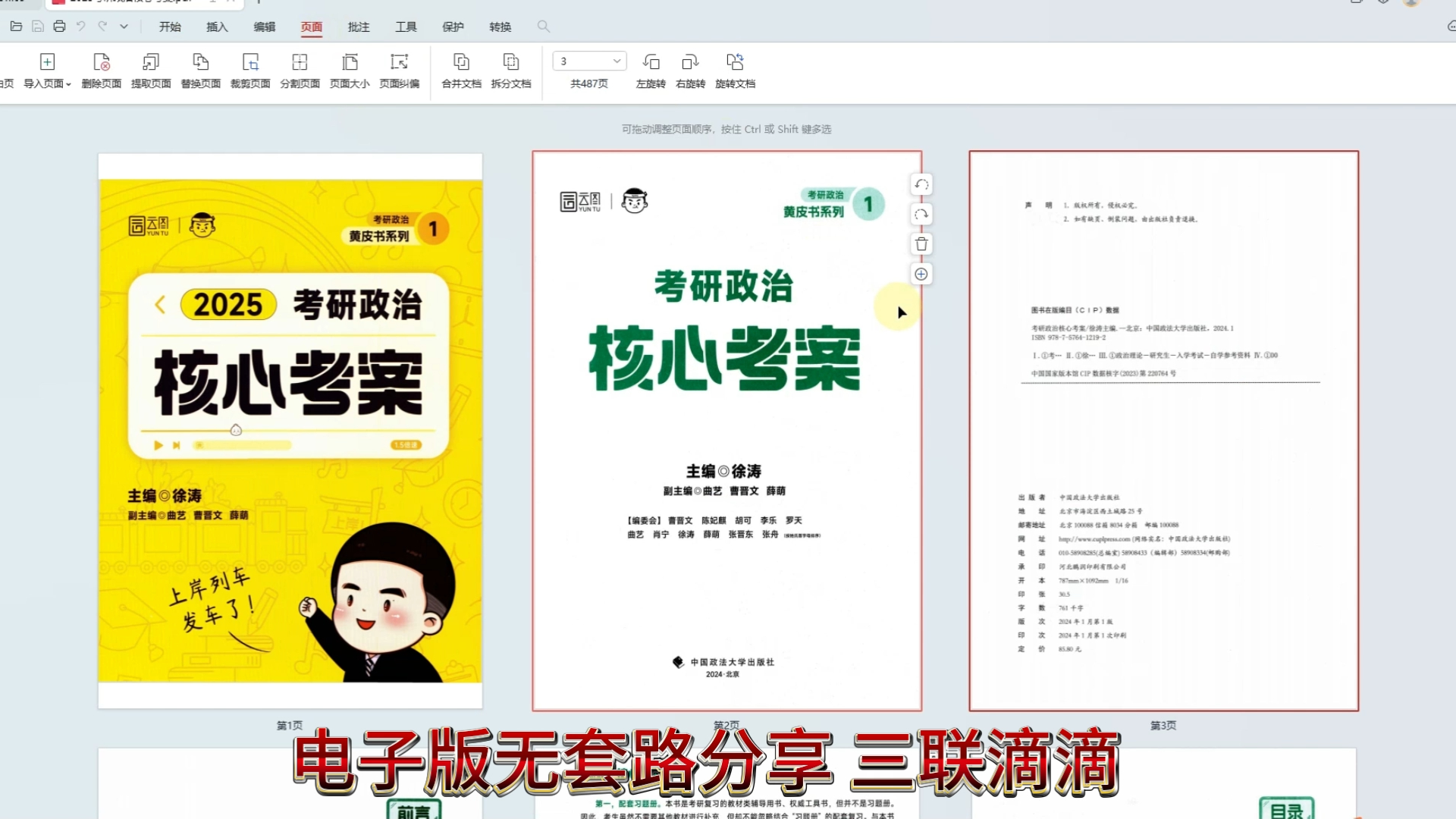
Task: Select the 目录 page thumbnail in second row
Action: coord(1163,783)
